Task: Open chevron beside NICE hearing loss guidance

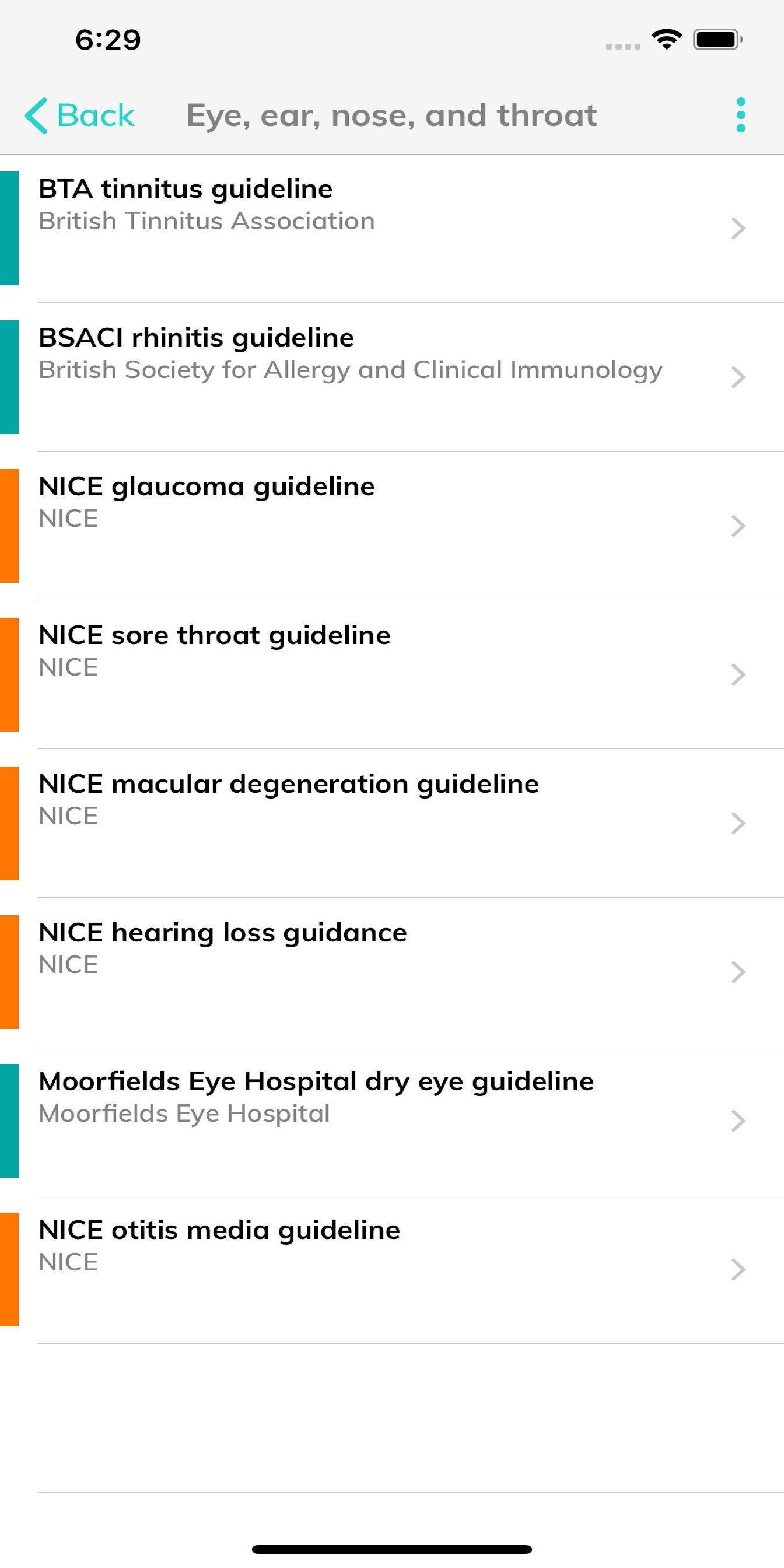Action: tap(738, 972)
